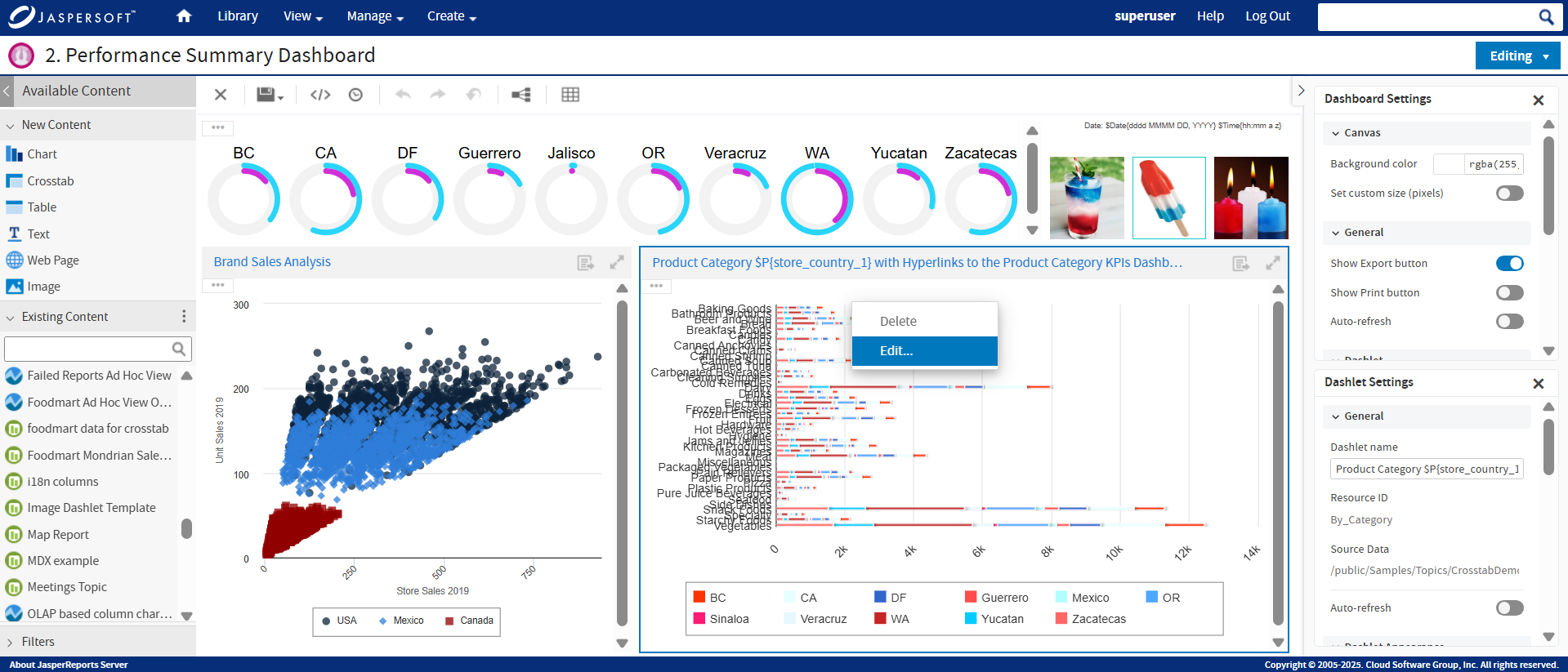
Task: Collapse the right settings panel arrow
Action: pyautogui.click(x=1302, y=91)
